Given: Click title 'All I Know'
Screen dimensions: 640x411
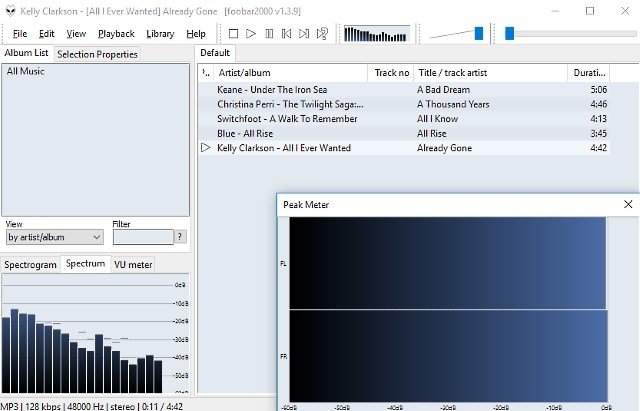Looking at the screenshot, I should 438,119.
